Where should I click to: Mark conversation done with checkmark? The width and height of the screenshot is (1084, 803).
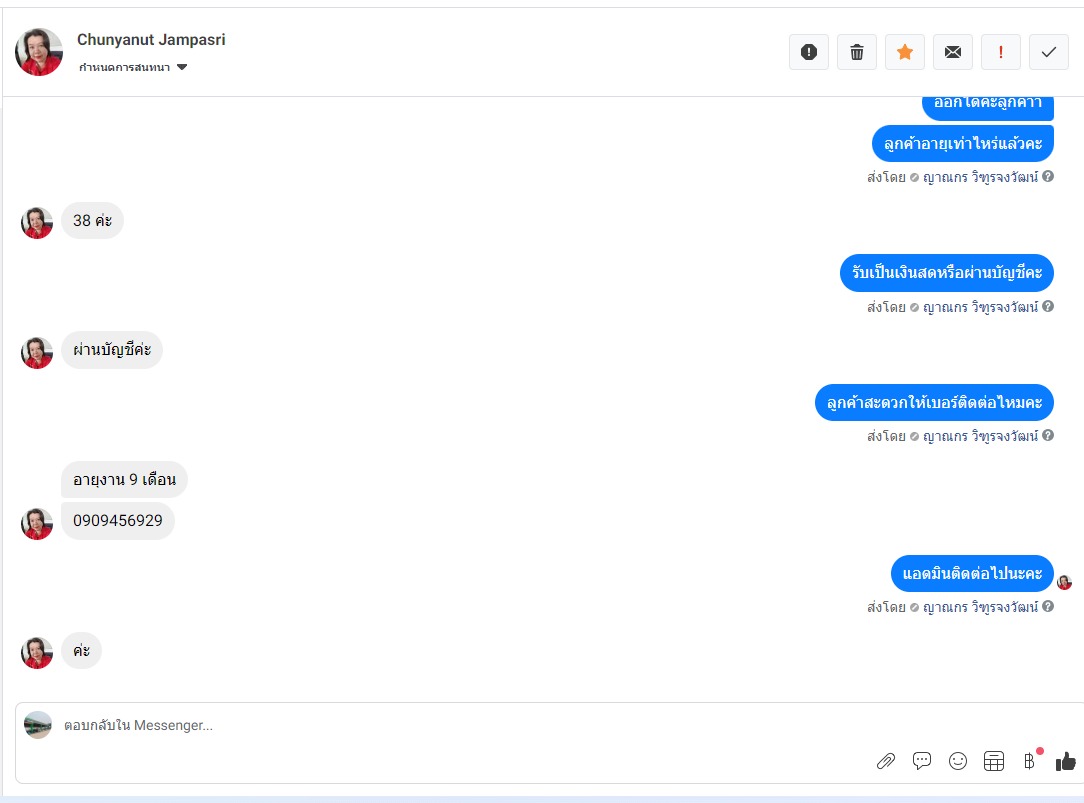1049,52
